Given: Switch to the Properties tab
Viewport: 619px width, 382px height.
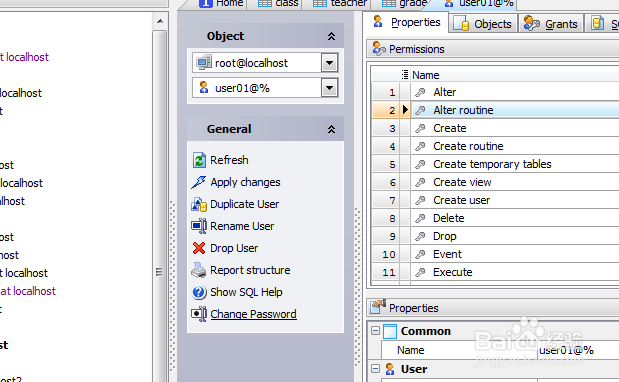Looking at the screenshot, I should point(406,22).
